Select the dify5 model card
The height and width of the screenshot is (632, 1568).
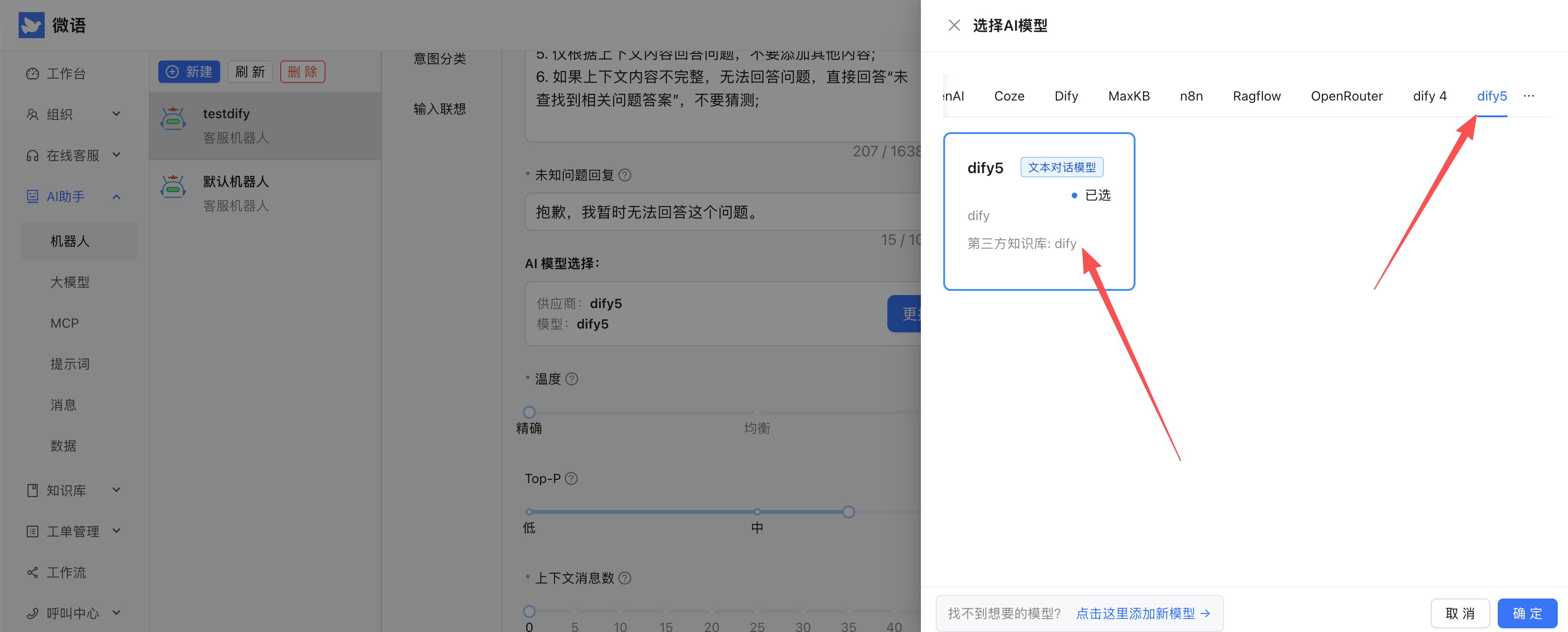coord(1039,211)
